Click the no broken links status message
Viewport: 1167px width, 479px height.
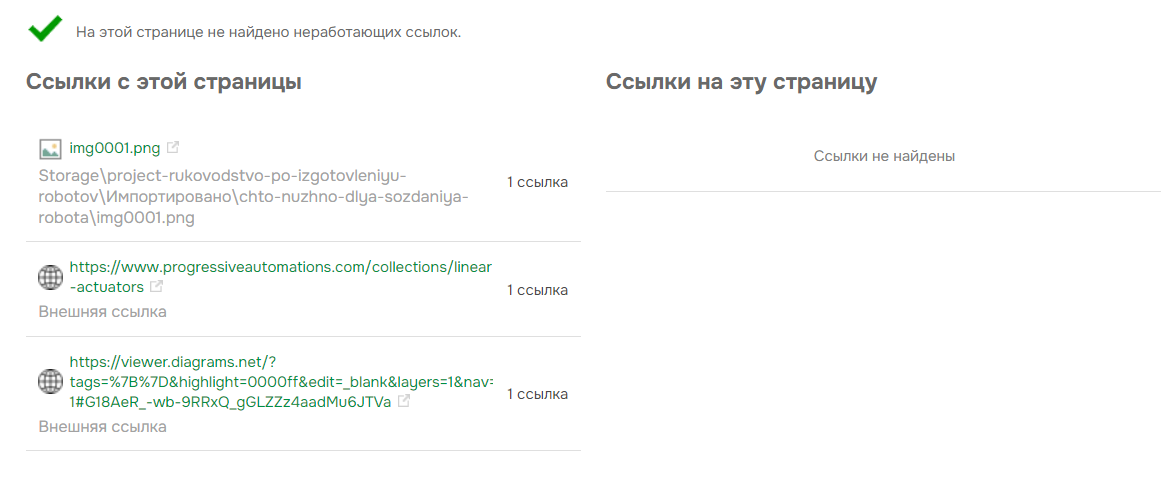point(269,33)
